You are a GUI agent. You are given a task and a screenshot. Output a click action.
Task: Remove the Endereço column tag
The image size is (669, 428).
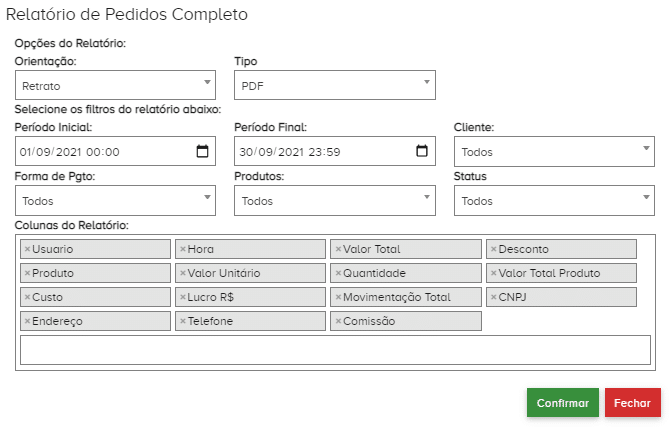click(27, 321)
